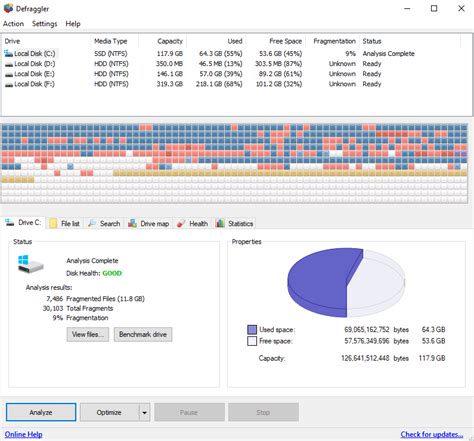Switch to the Health tab
The image size is (474, 441).
click(x=193, y=223)
